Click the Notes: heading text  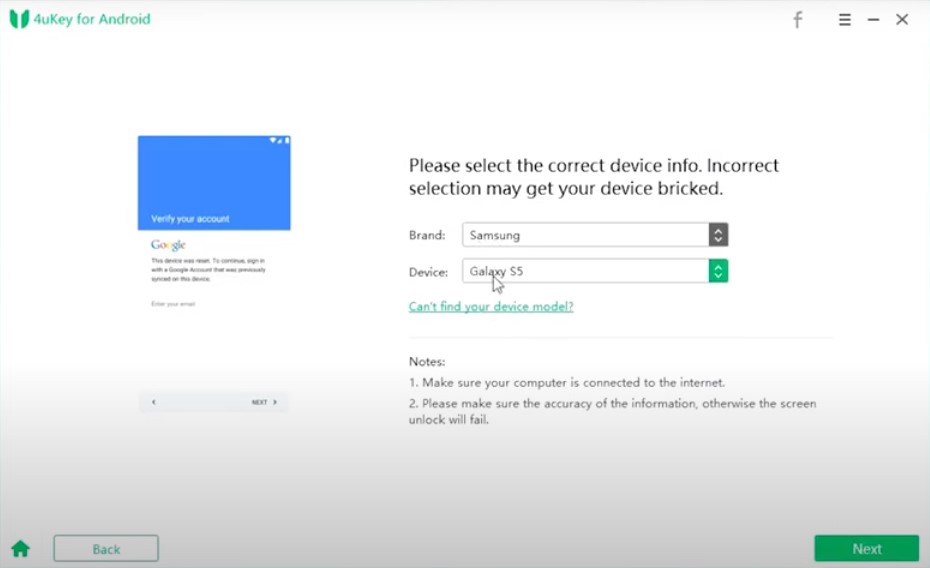click(x=427, y=362)
